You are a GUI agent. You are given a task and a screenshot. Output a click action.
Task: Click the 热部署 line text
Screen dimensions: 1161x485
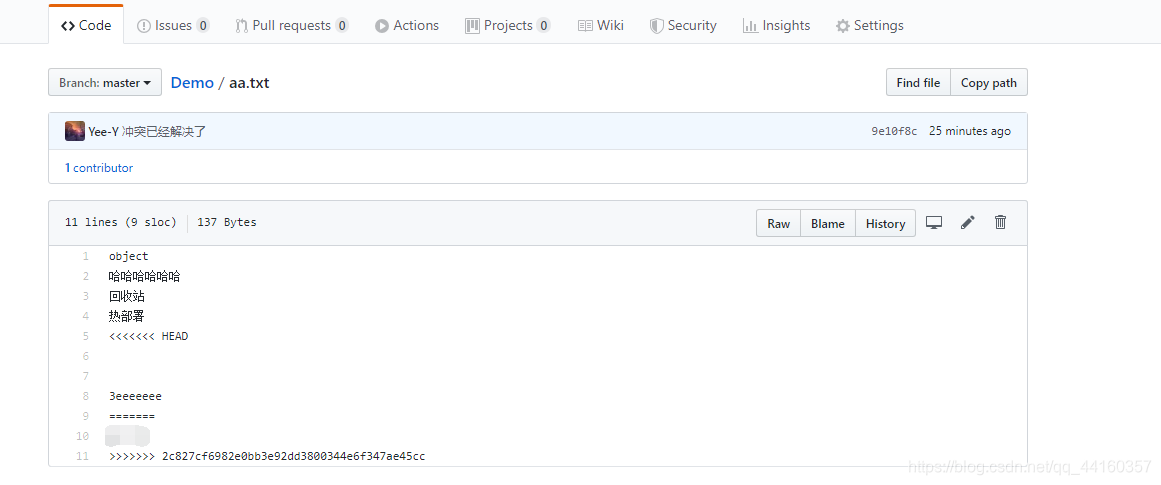(x=127, y=316)
